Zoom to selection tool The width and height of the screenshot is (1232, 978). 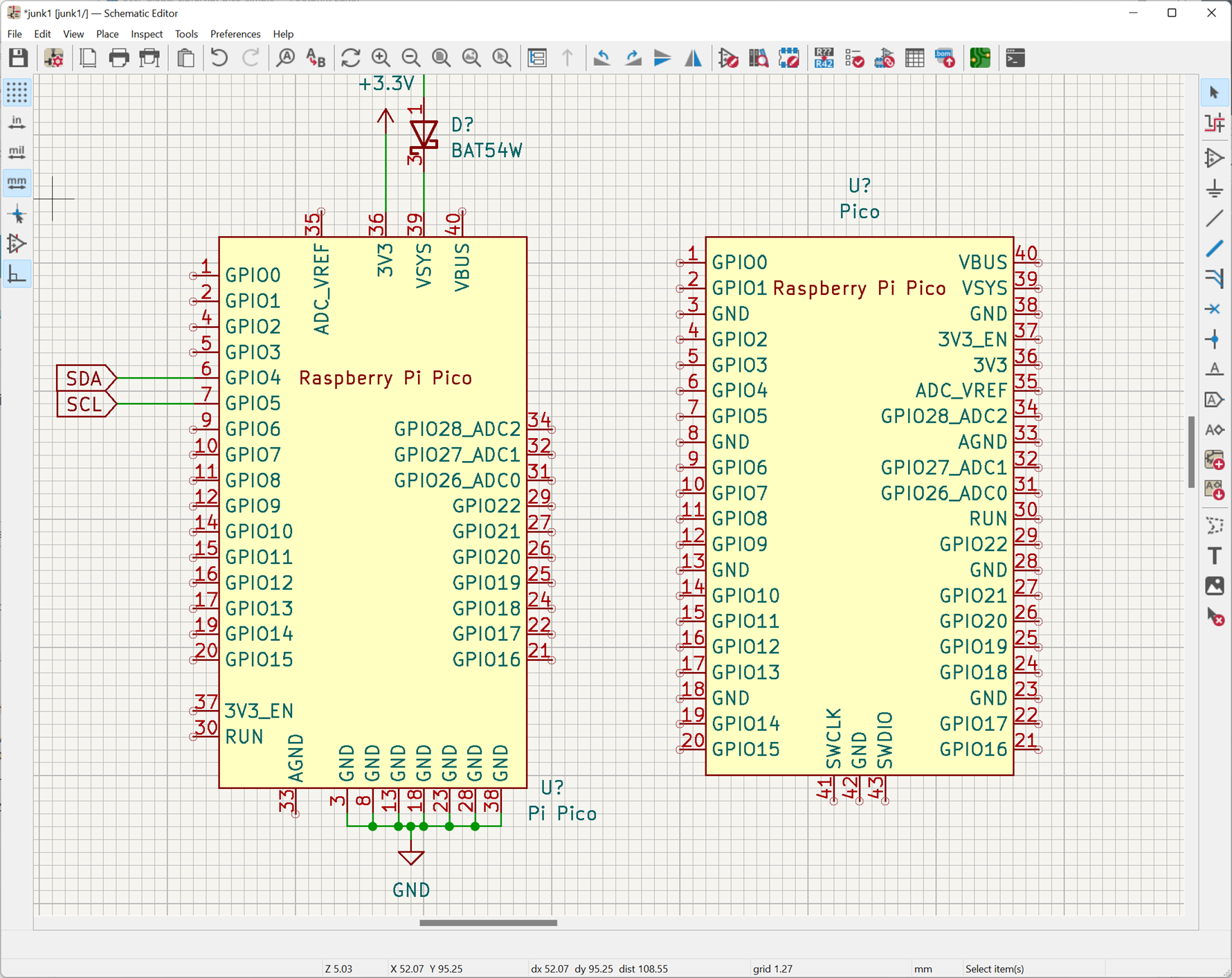click(x=502, y=58)
